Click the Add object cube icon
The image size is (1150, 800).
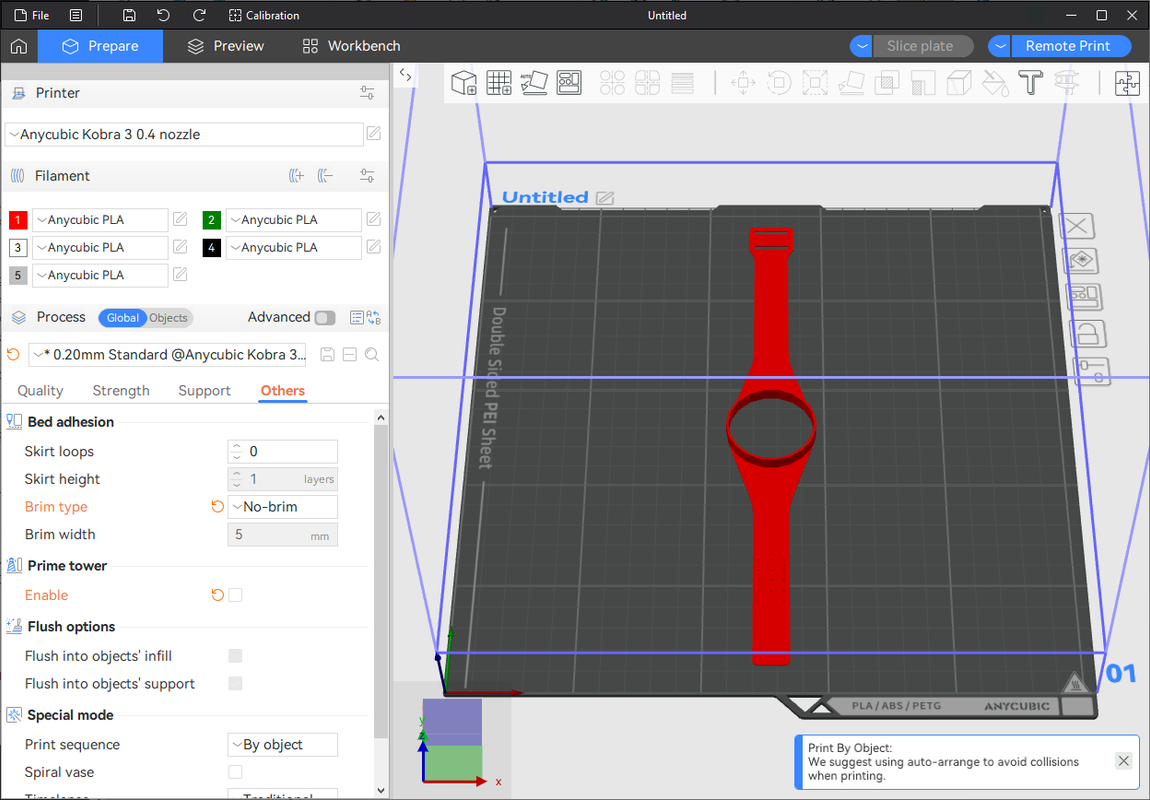point(464,83)
